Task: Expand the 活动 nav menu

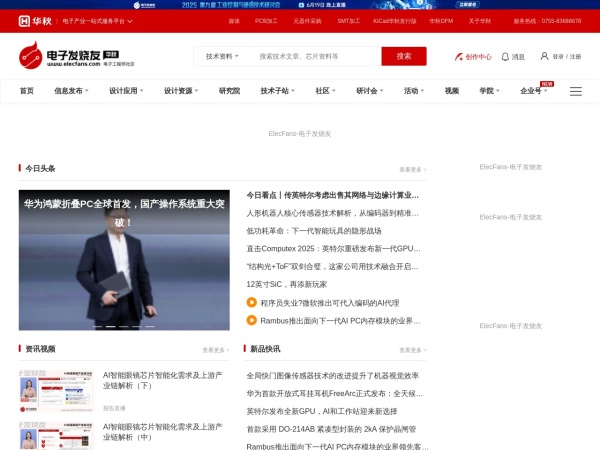Action: coord(414,91)
